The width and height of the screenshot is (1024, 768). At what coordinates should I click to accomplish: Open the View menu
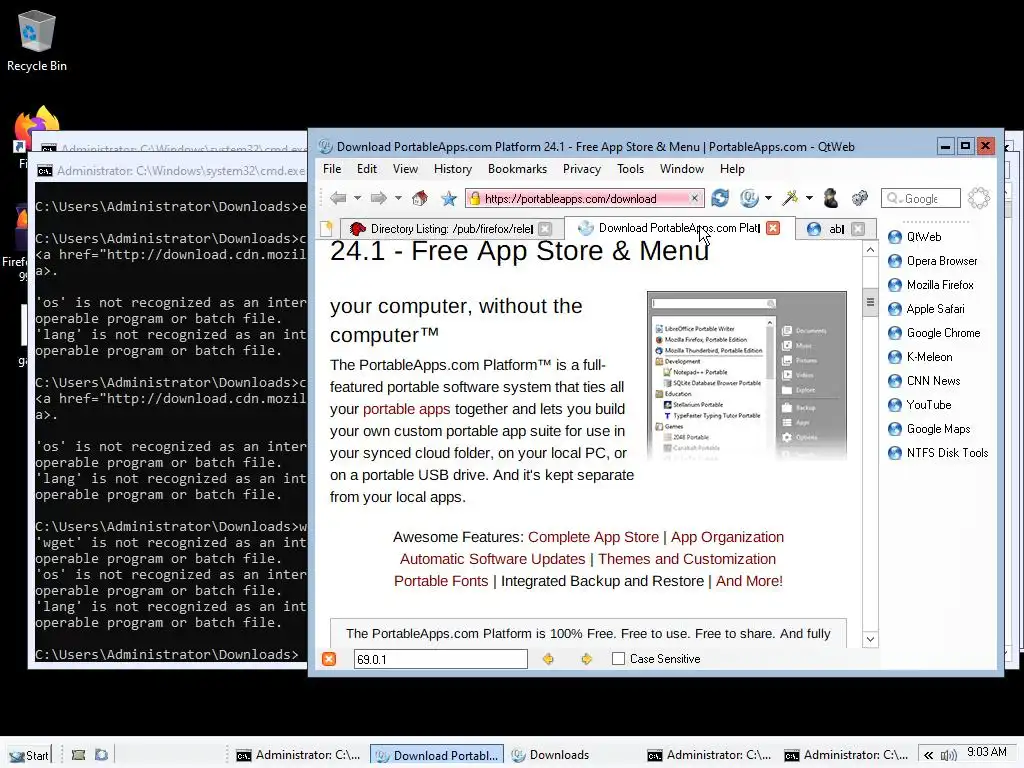pos(405,169)
